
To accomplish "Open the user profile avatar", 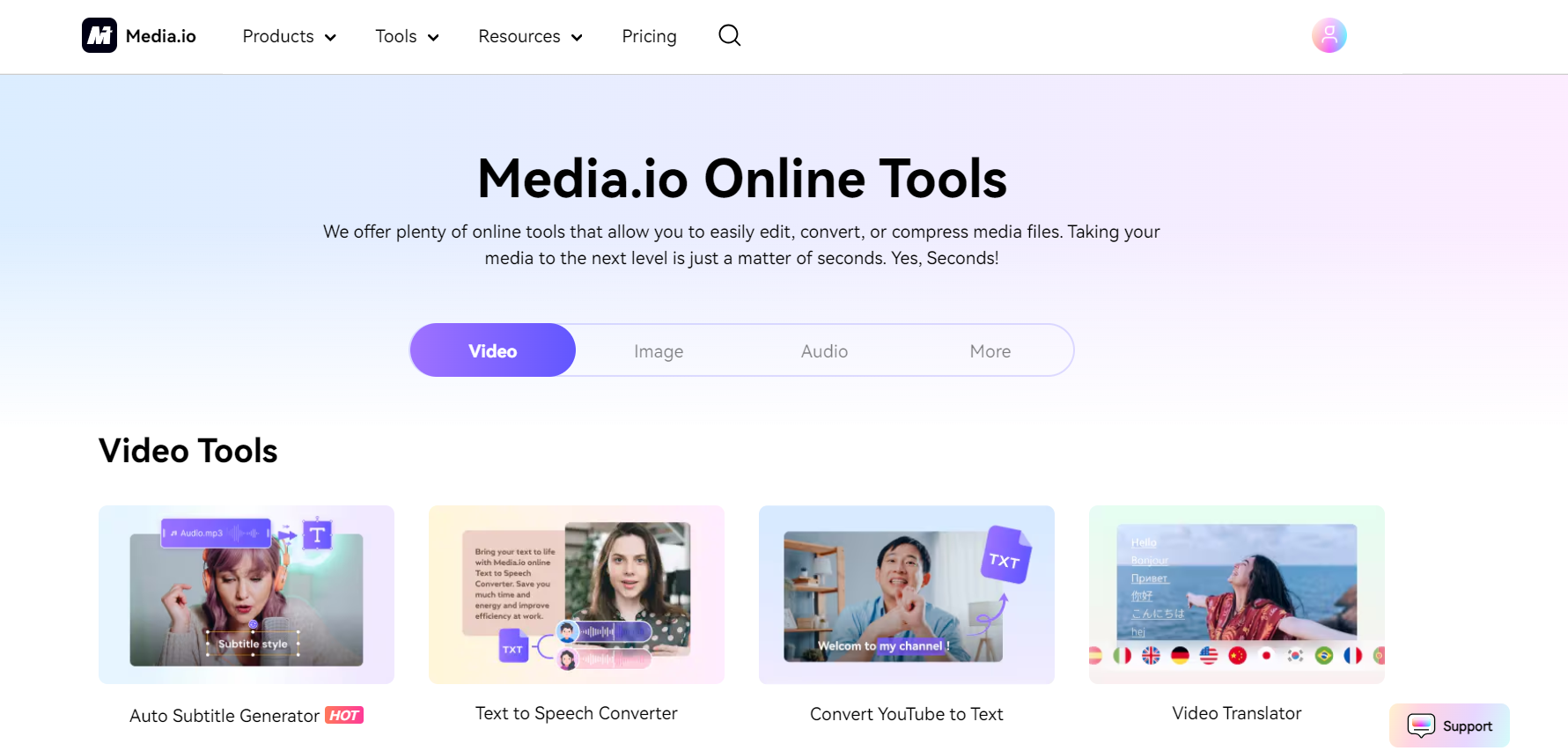I will (1329, 35).
